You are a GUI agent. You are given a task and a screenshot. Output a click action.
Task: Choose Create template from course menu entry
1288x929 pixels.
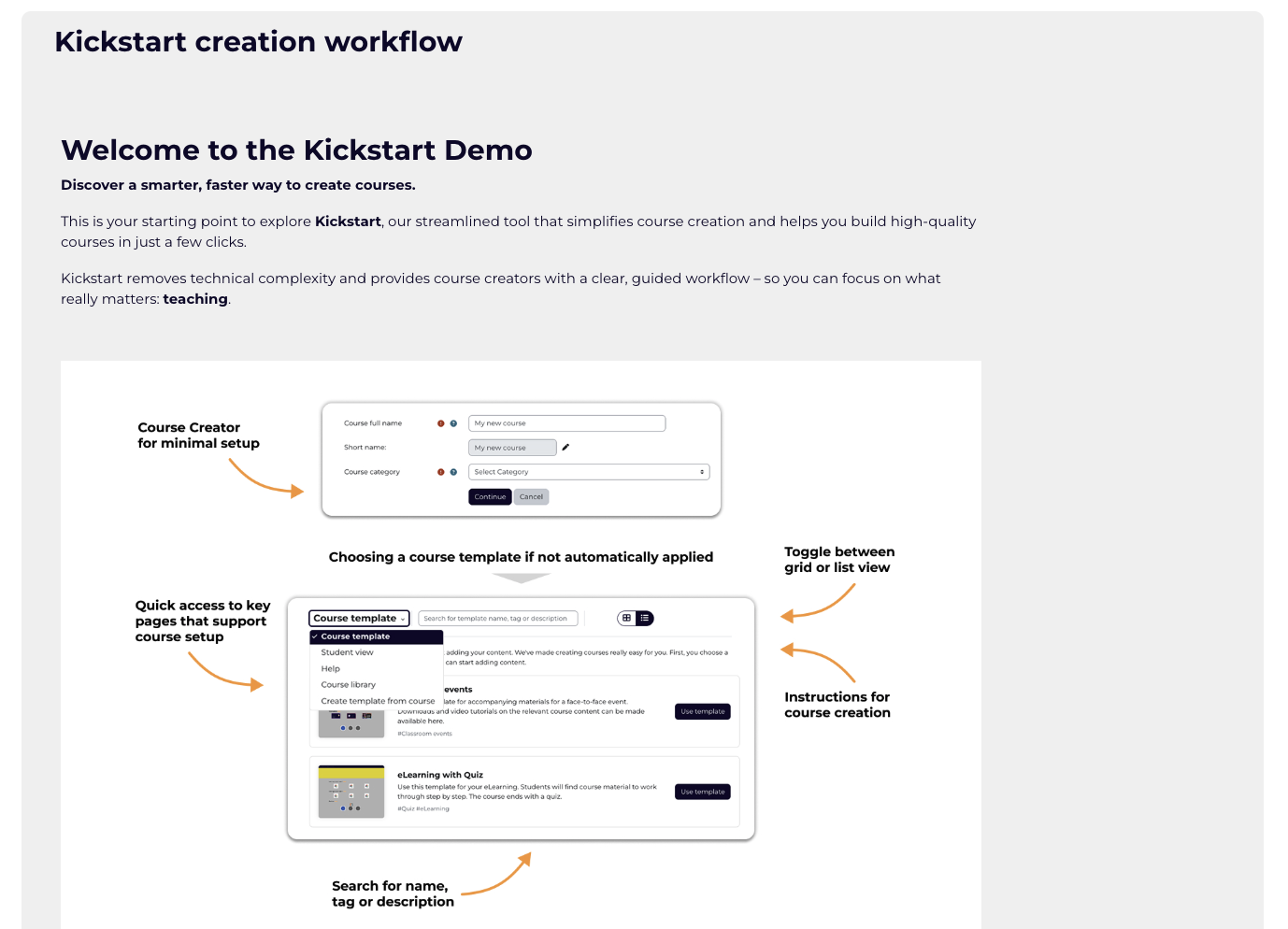[x=378, y=701]
